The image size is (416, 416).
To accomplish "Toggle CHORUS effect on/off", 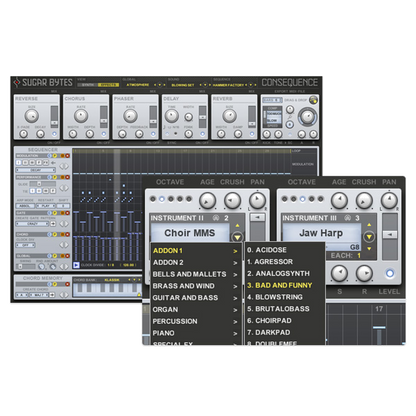I will (x=104, y=134).
